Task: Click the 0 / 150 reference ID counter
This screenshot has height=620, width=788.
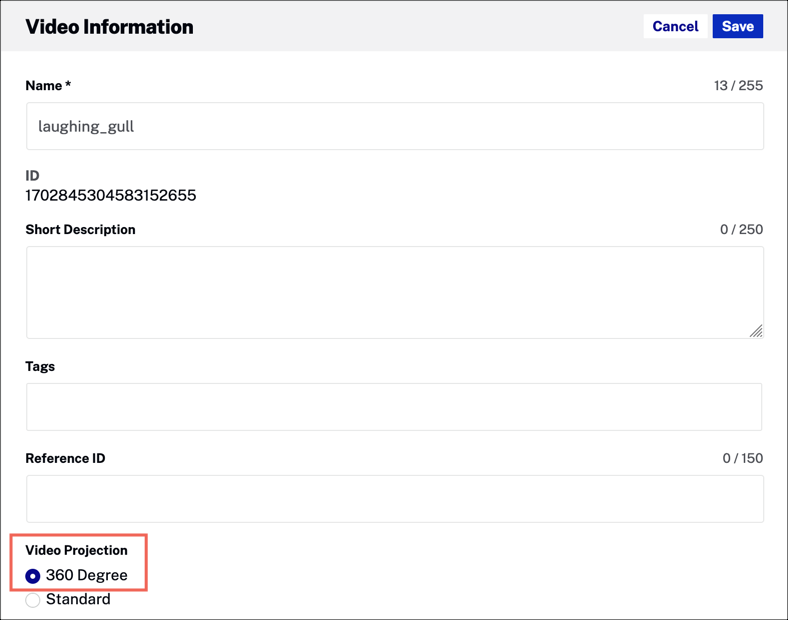Action: point(742,459)
